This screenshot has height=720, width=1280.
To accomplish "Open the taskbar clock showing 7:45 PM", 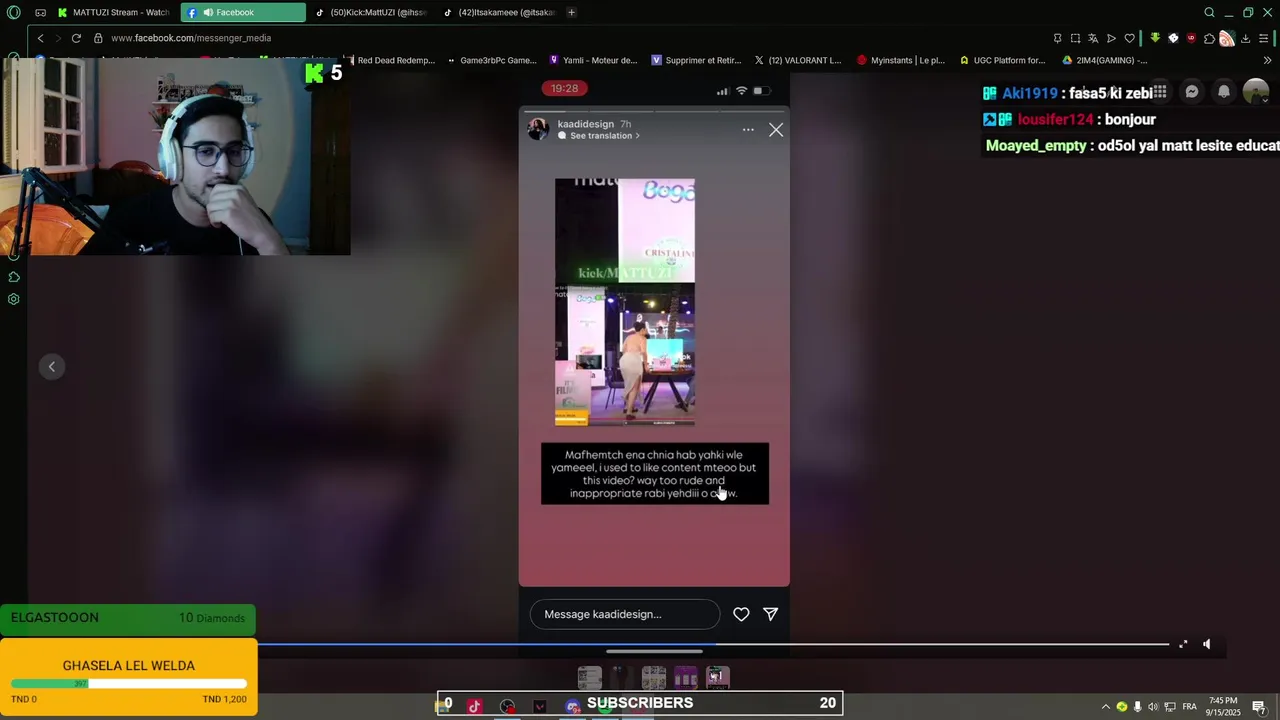I will [1223, 707].
